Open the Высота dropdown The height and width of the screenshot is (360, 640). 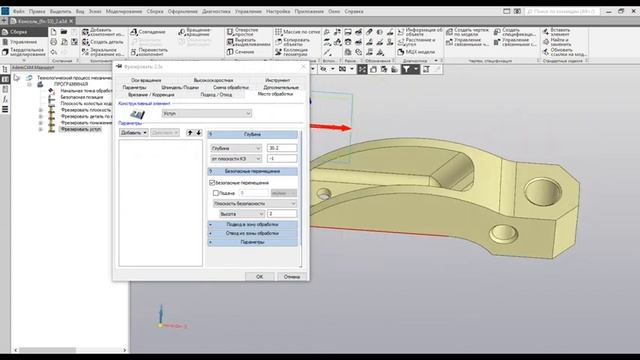[x=242, y=214]
